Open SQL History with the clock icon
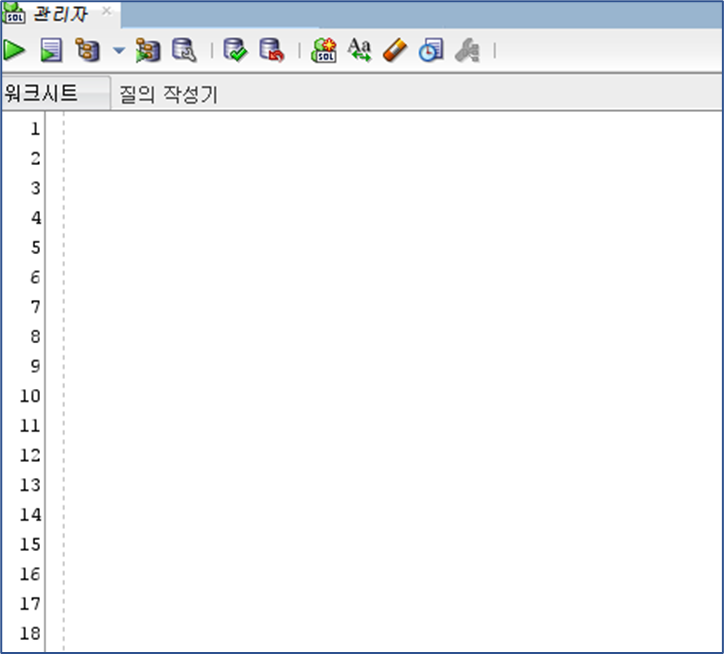Image resolution: width=724 pixels, height=654 pixels. click(x=431, y=50)
